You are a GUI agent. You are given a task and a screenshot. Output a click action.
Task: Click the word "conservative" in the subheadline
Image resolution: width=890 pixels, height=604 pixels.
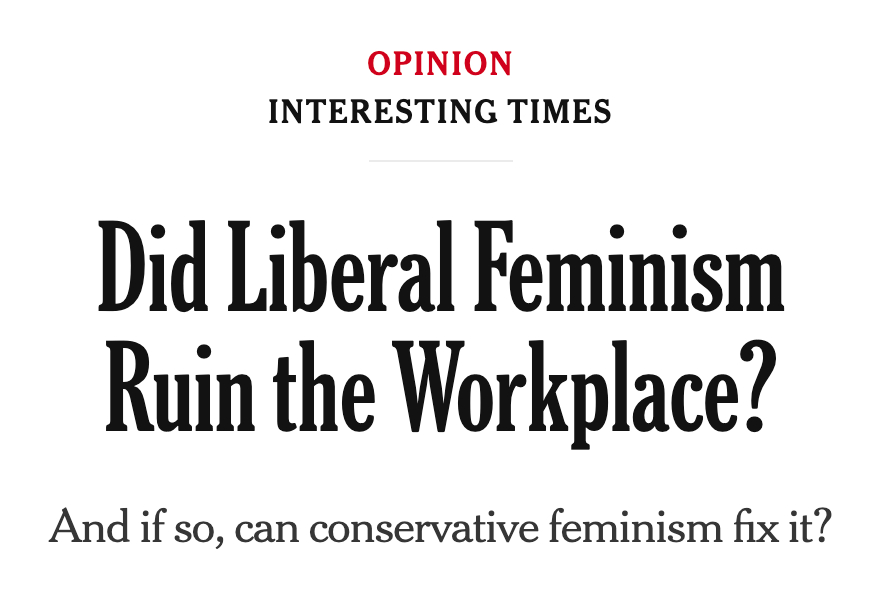click(x=422, y=526)
